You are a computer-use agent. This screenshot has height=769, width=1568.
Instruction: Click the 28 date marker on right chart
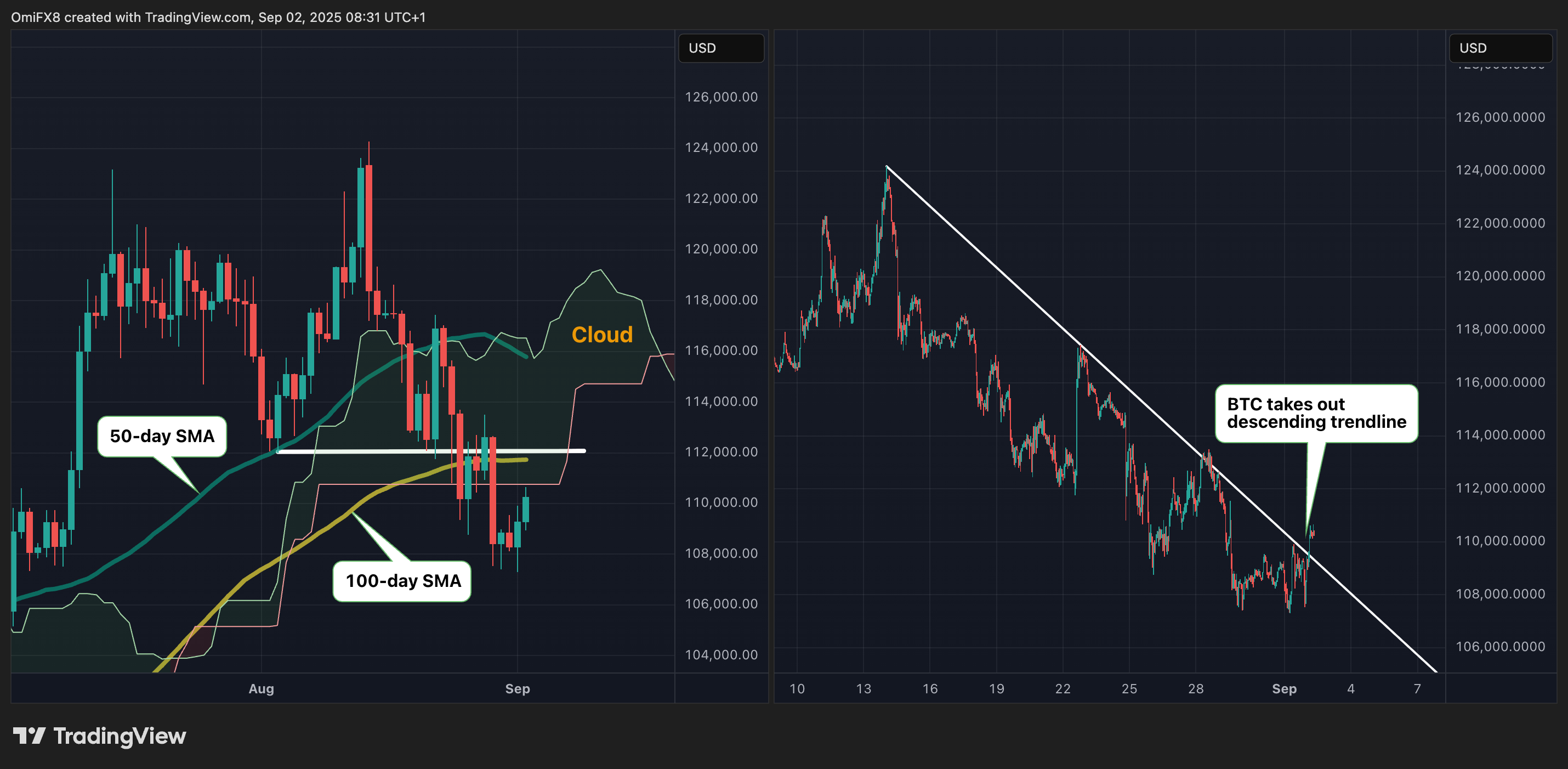(1196, 688)
